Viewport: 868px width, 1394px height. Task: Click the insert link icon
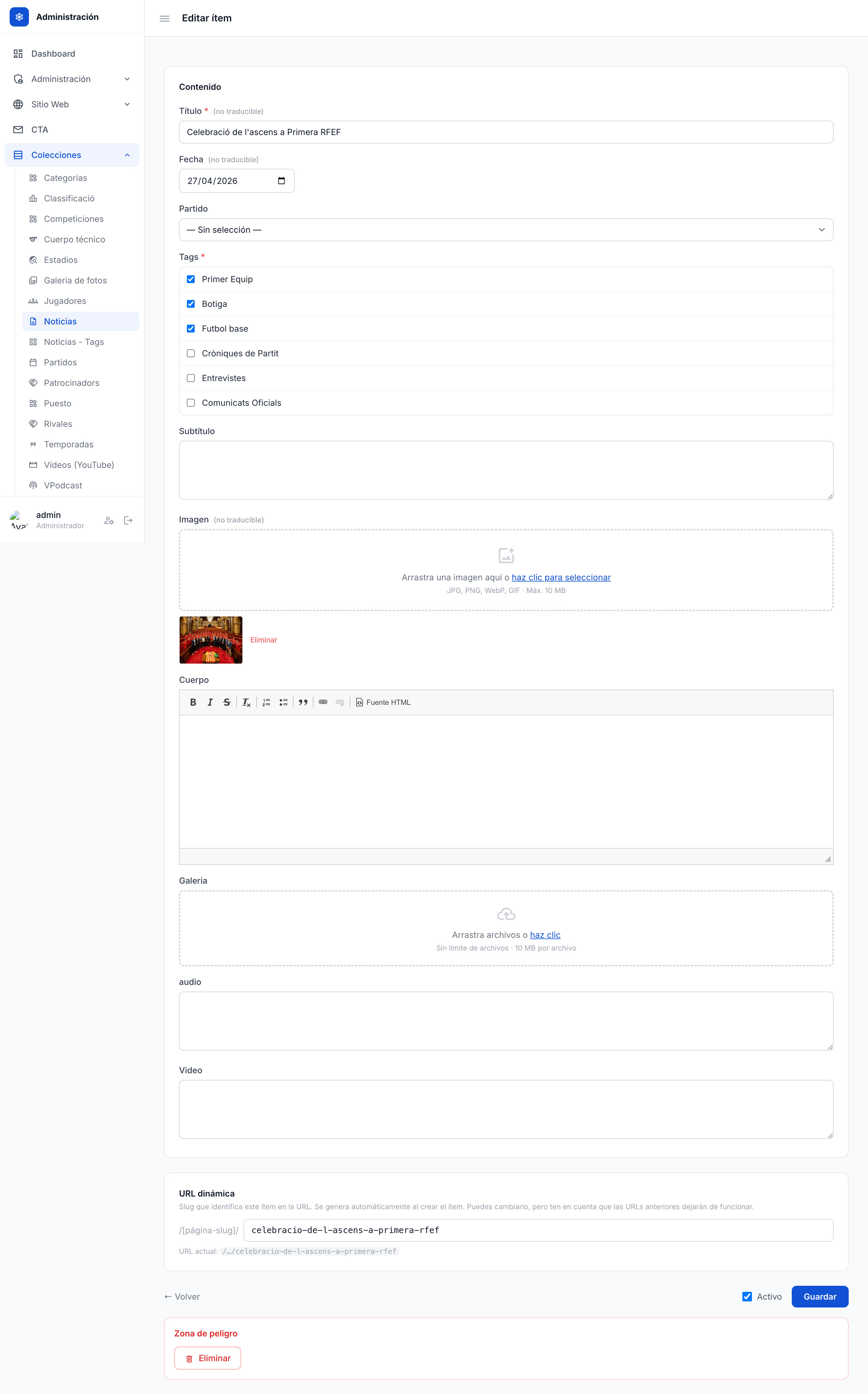point(323,702)
